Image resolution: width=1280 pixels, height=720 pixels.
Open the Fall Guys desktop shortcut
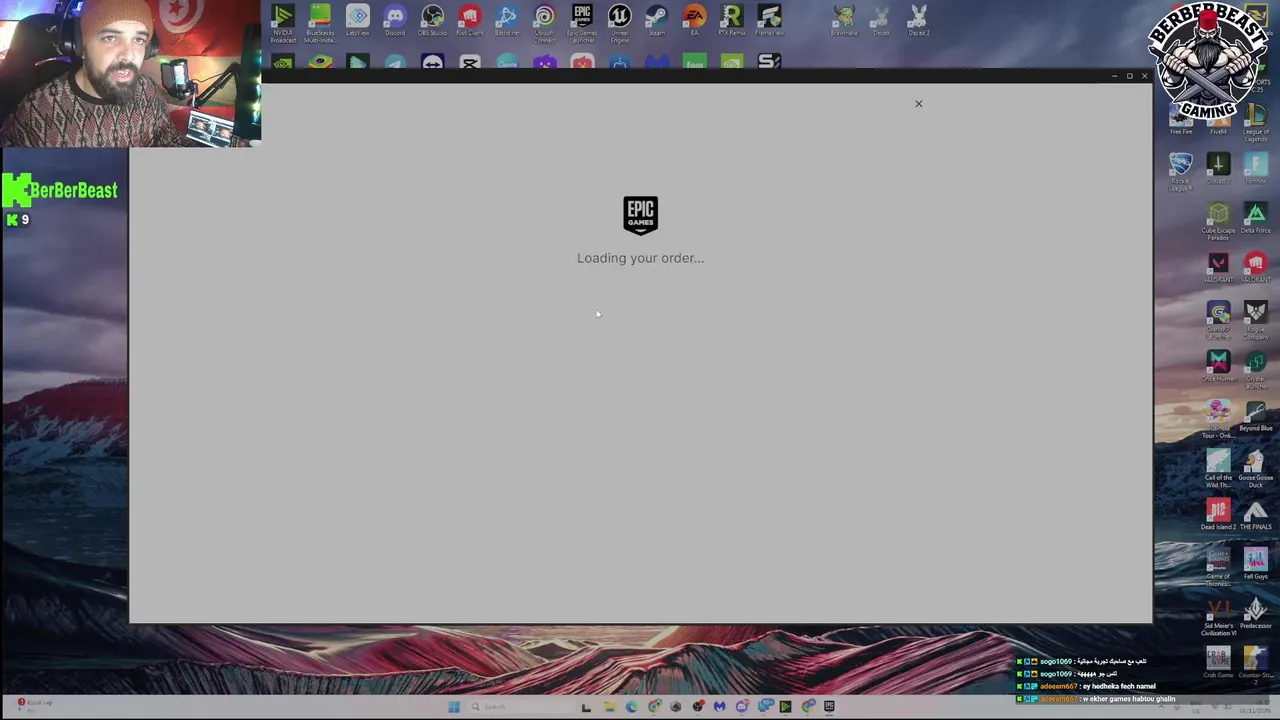(1256, 564)
